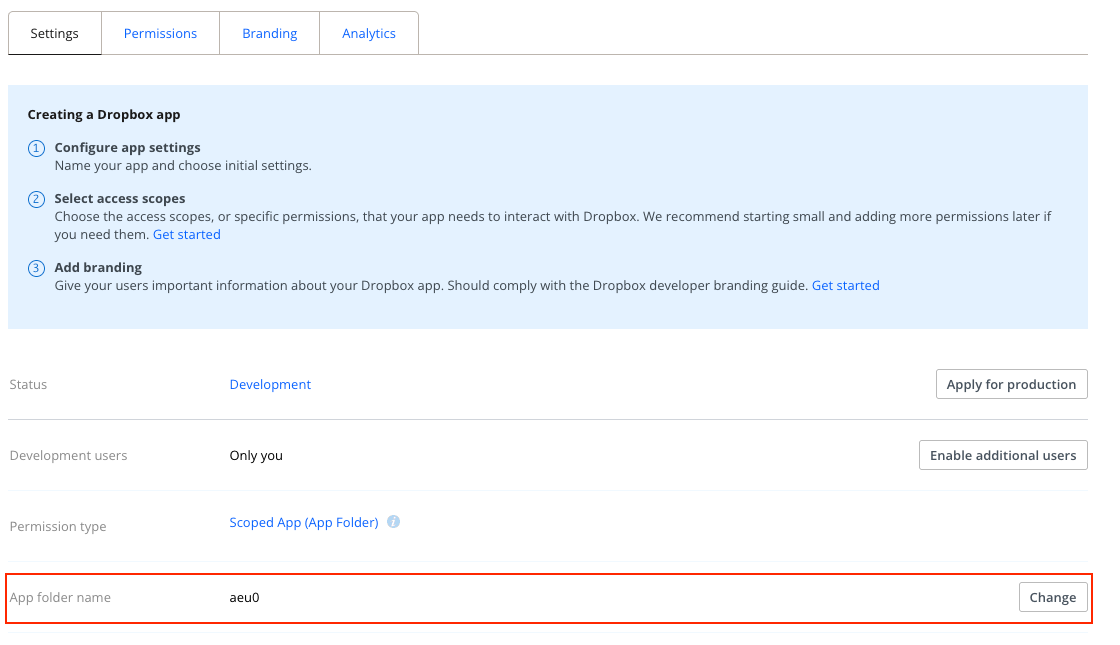
Task: Click the Development status link
Action: point(270,384)
